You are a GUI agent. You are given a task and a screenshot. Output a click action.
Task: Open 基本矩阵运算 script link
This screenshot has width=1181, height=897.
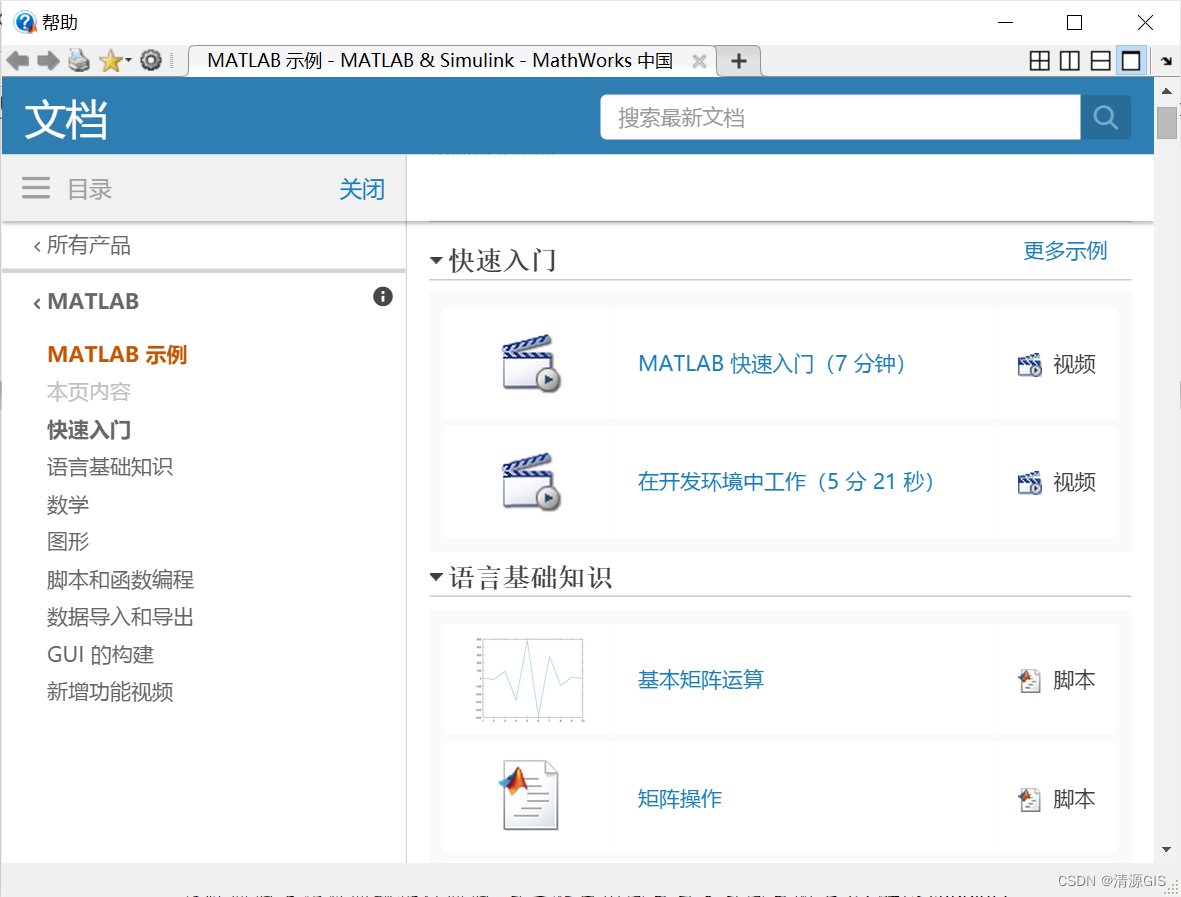(x=700, y=680)
